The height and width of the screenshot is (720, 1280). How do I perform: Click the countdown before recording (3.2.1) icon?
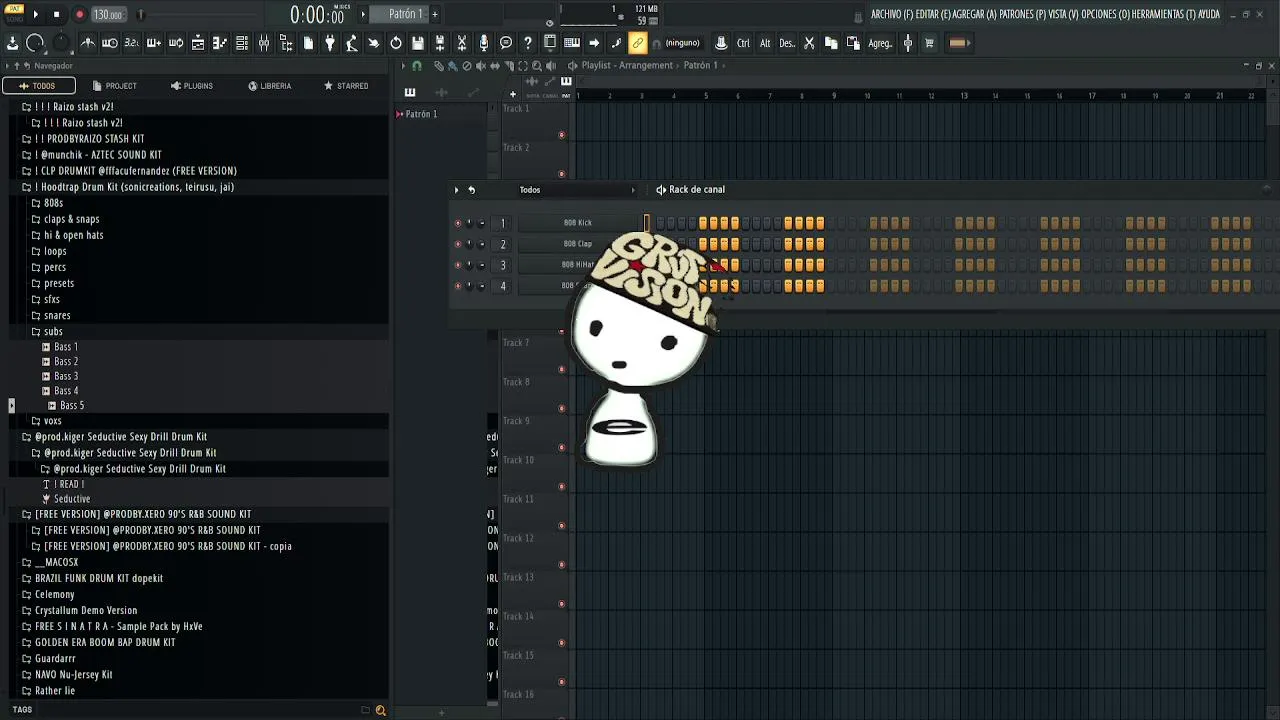[x=131, y=43]
